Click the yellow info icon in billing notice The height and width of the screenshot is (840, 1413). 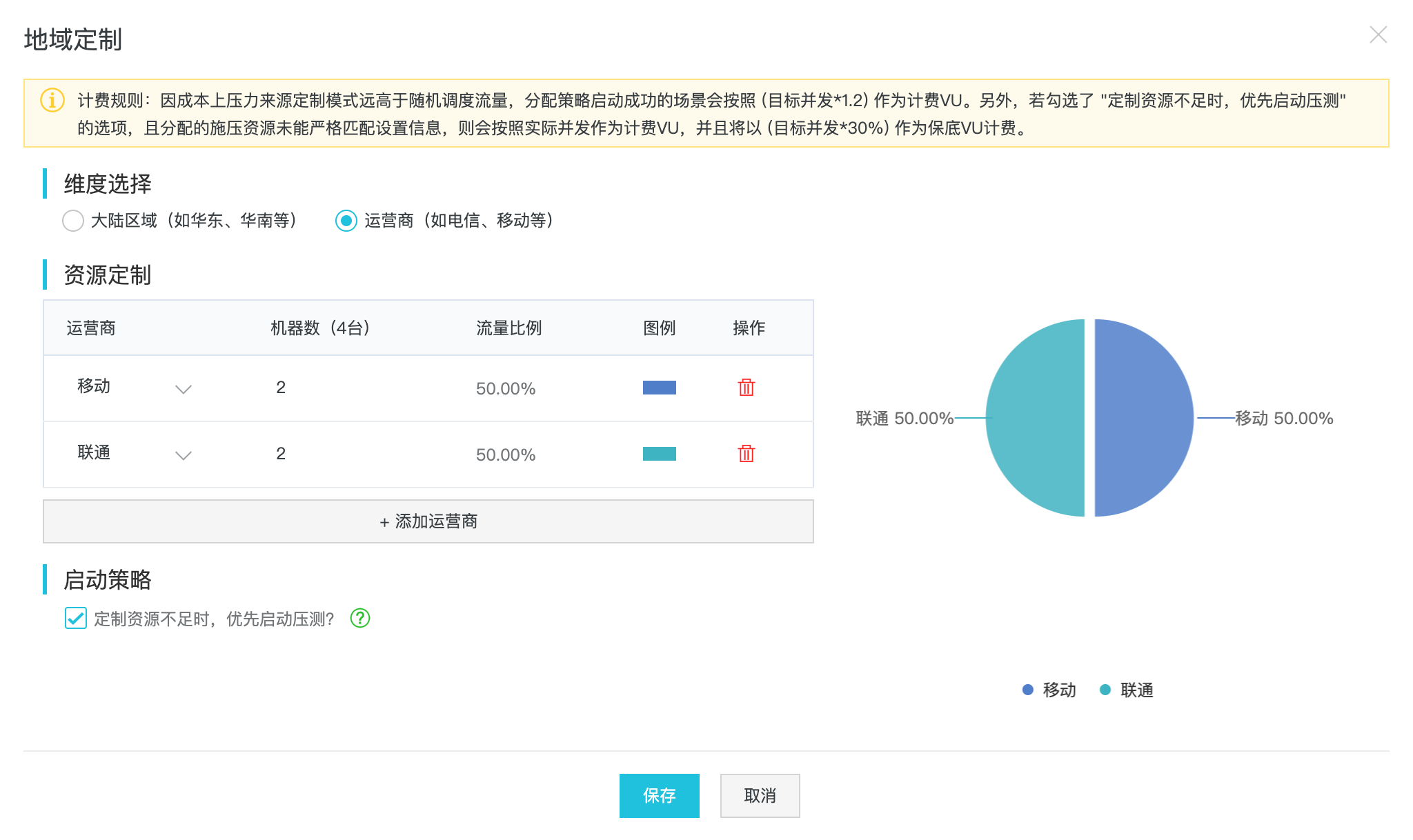tap(52, 100)
